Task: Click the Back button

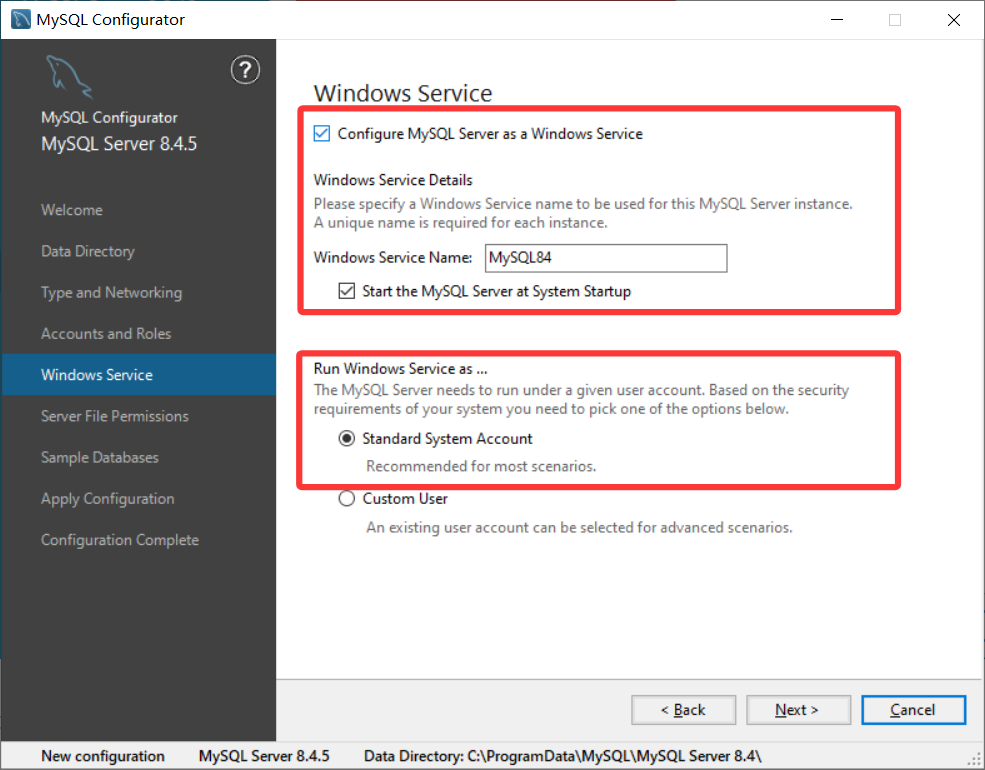Action: (x=683, y=710)
